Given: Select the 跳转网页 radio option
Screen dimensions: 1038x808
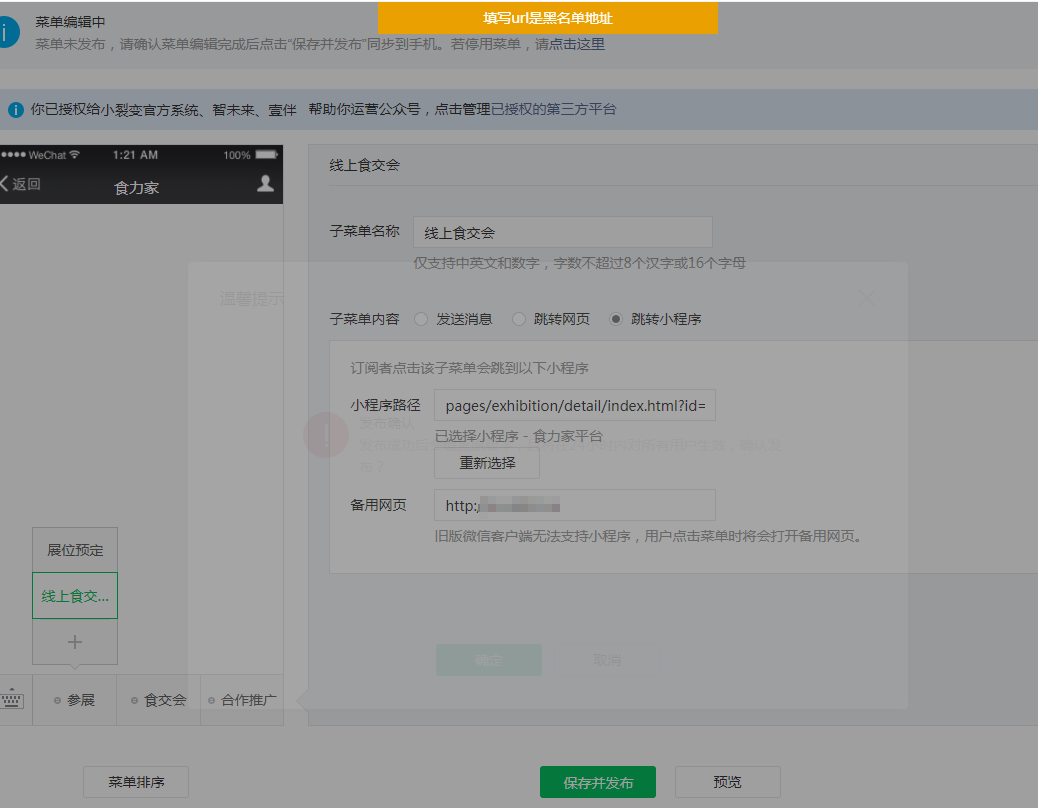Looking at the screenshot, I should tap(519, 319).
